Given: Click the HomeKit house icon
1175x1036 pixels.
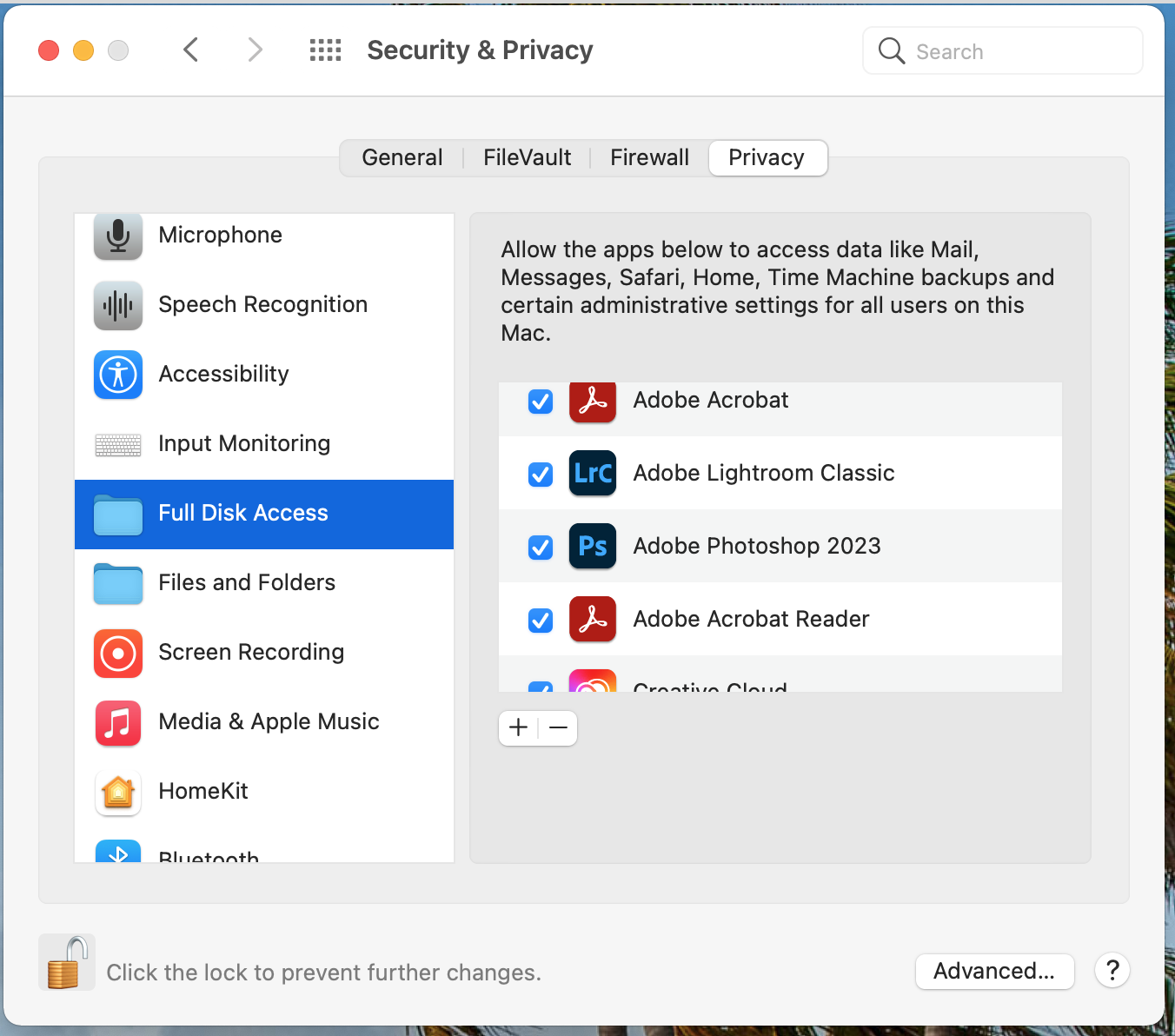Looking at the screenshot, I should 118,792.
